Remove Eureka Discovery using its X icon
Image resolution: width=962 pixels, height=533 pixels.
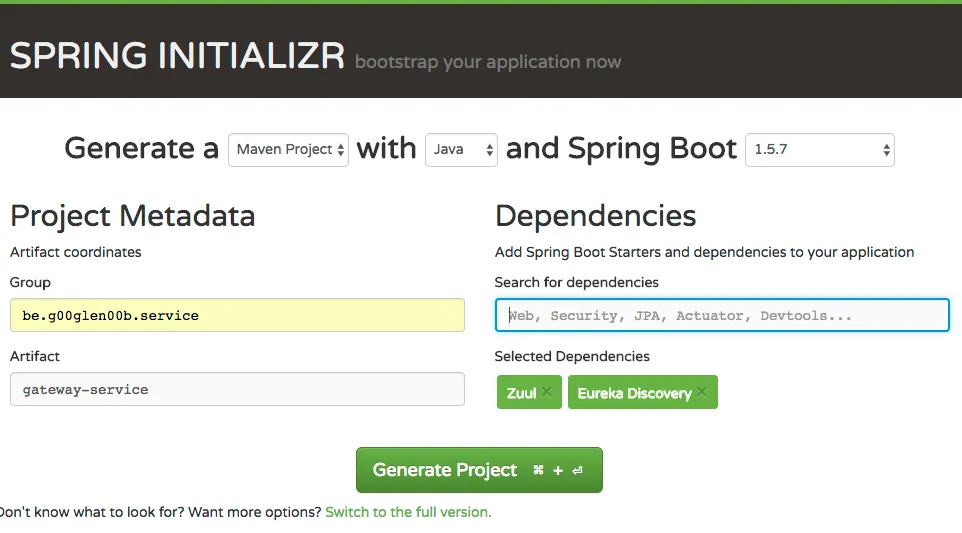tap(702, 392)
